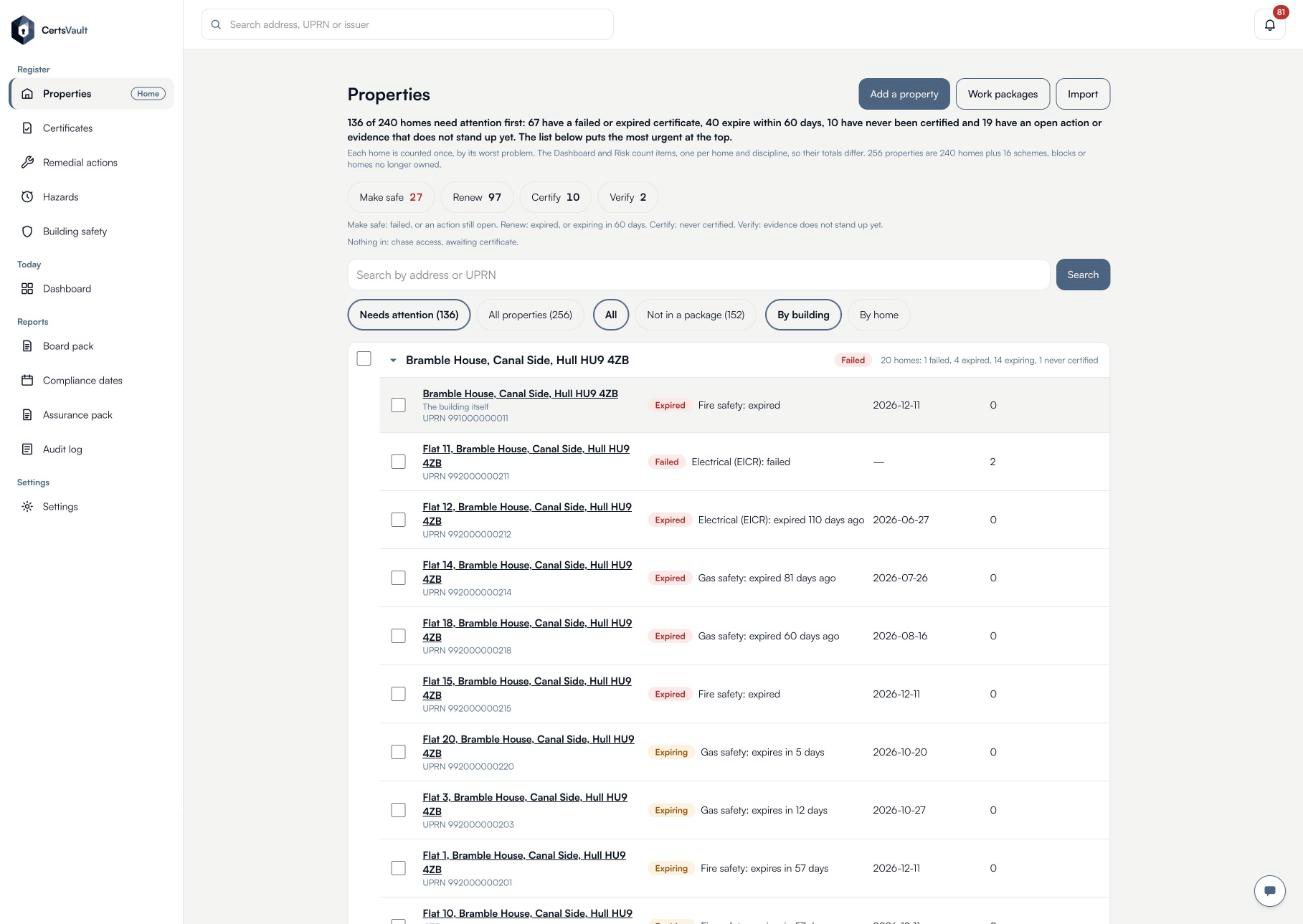The width and height of the screenshot is (1303, 924).
Task: Switch to All properties (256) filter
Action: pyautogui.click(x=530, y=315)
